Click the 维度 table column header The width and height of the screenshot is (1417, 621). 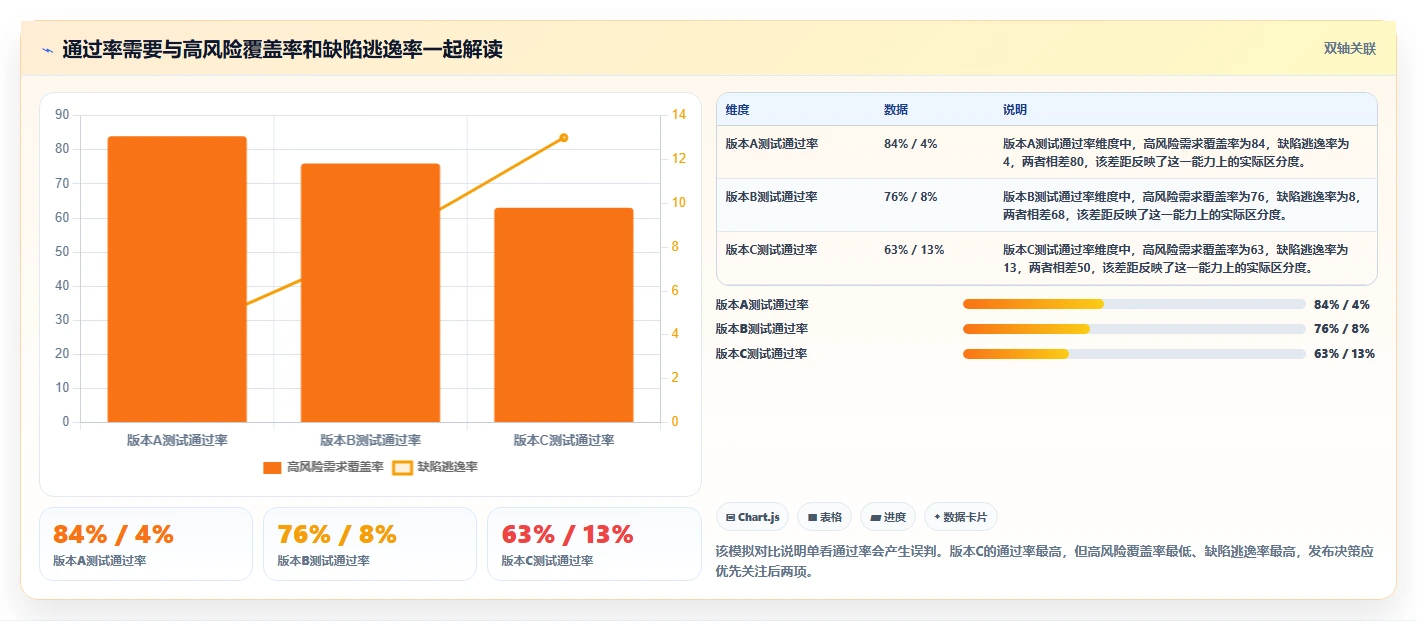coord(737,110)
